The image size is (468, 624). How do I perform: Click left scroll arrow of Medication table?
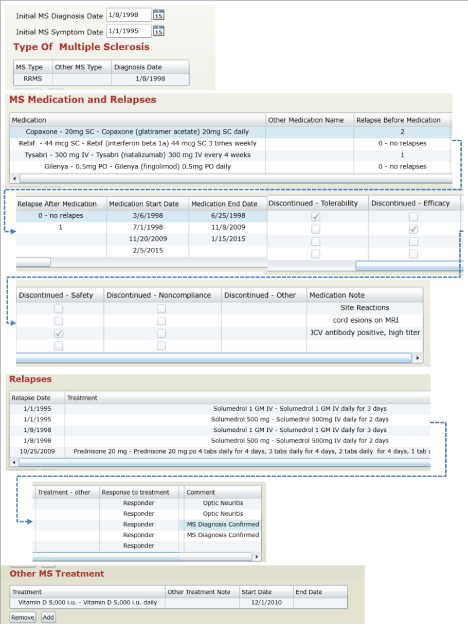[15, 178]
